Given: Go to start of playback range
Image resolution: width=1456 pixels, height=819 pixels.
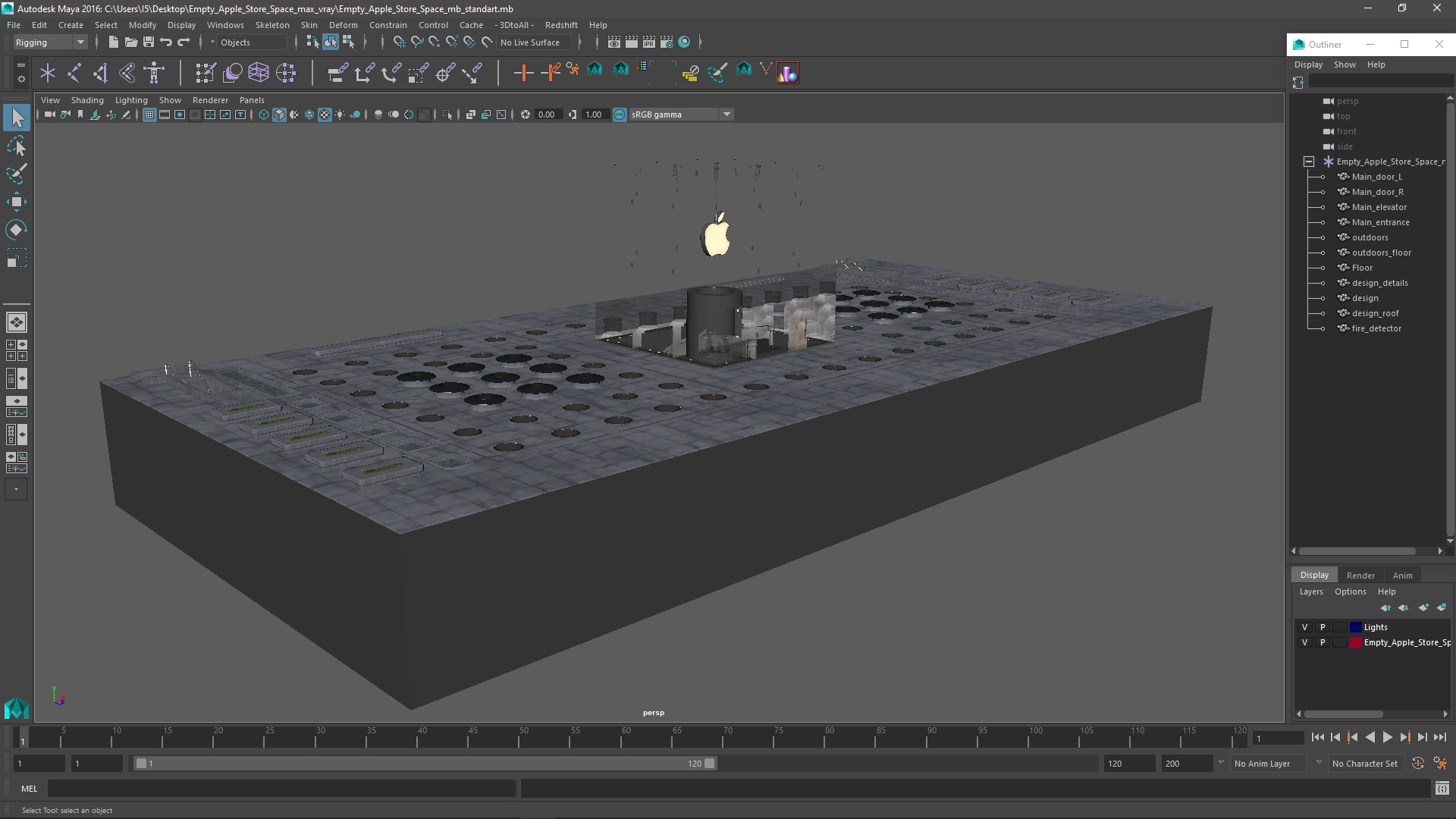Looking at the screenshot, I should (x=1317, y=737).
